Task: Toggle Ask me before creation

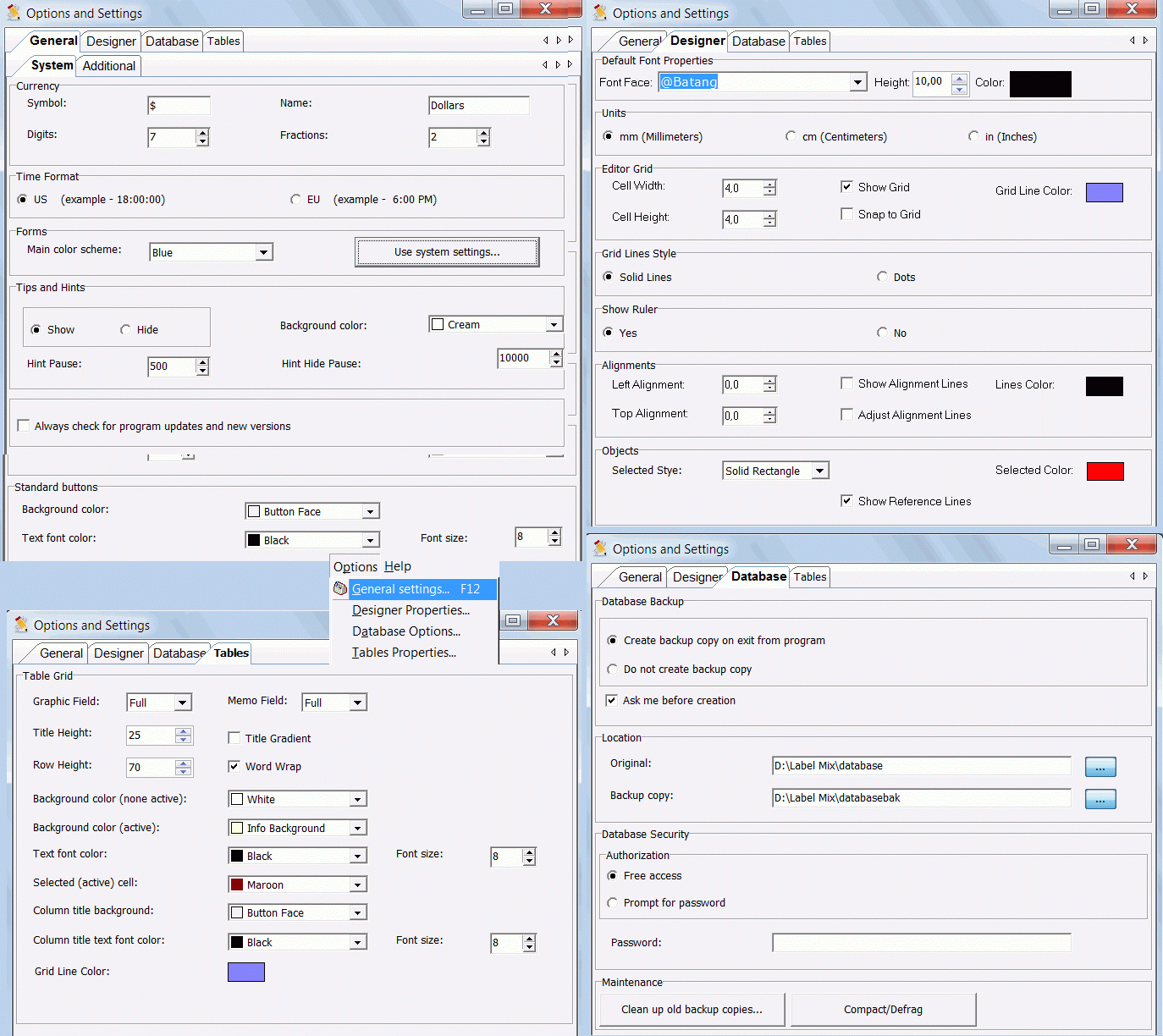Action: pyautogui.click(x=611, y=700)
